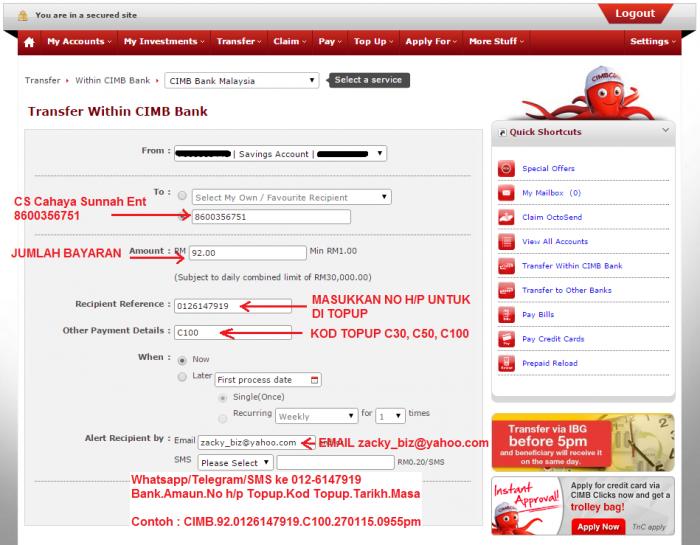Go to the home icon in navigation bar
700x545 pixels.
tap(29, 42)
